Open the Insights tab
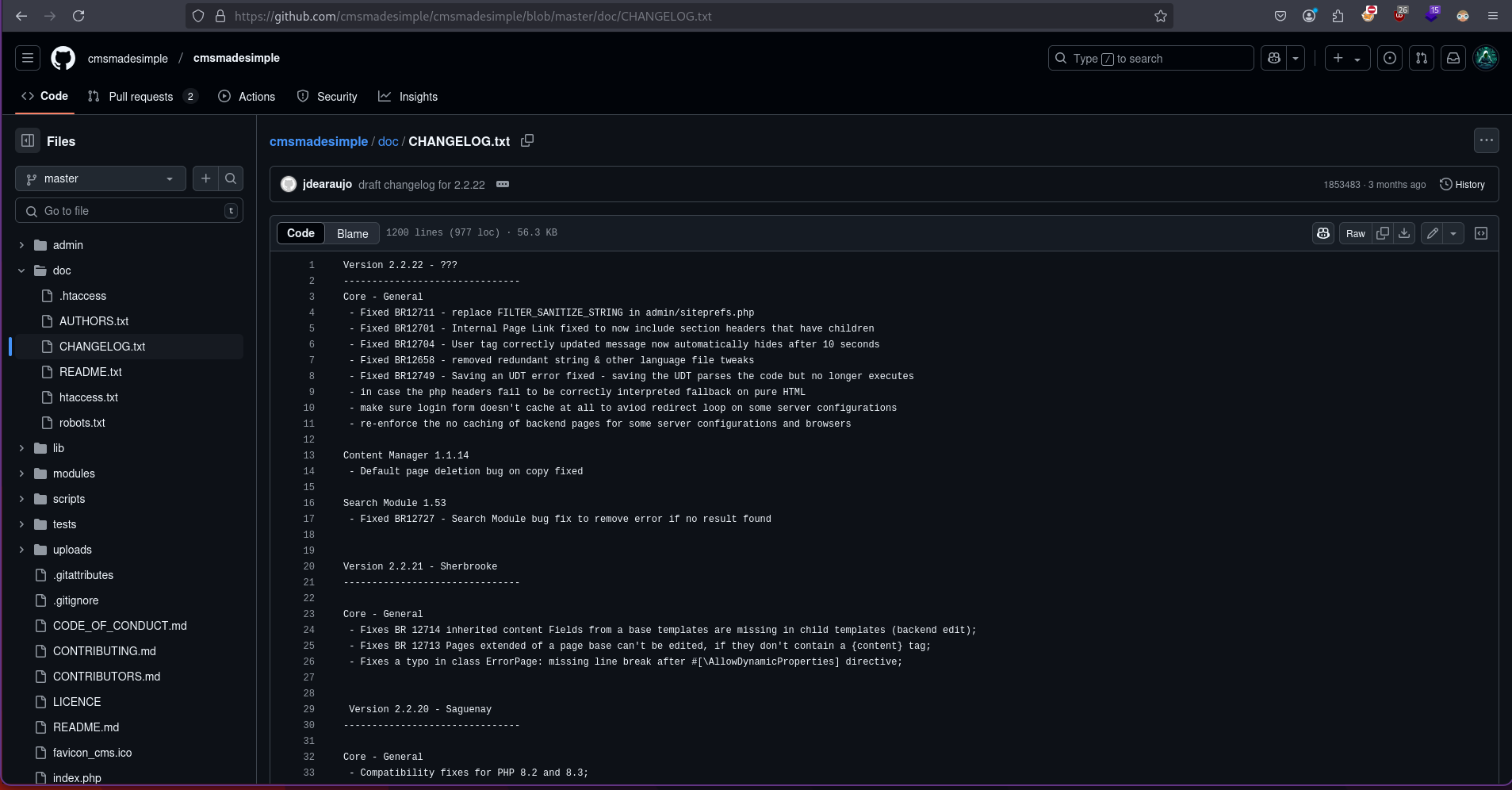1512x790 pixels. 408,96
